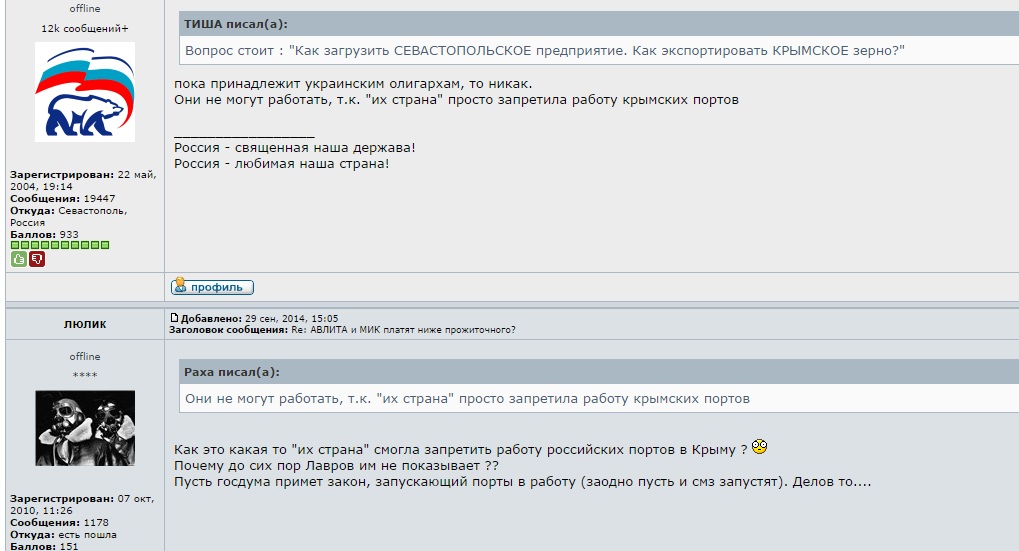Screen dimensions: 1019x551
Task: Click the '12k сообщений+' rank label
Action: [x=85, y=29]
